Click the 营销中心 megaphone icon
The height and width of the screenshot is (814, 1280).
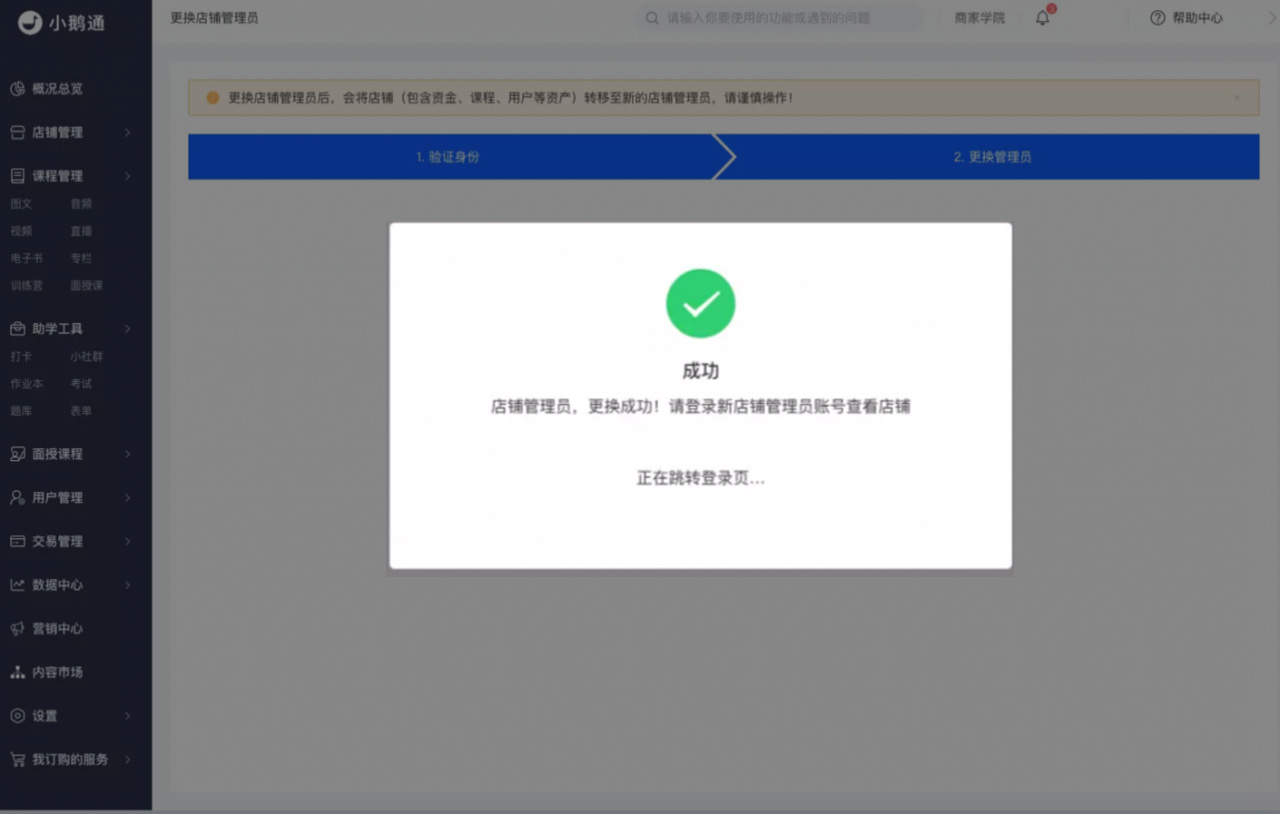pos(17,629)
